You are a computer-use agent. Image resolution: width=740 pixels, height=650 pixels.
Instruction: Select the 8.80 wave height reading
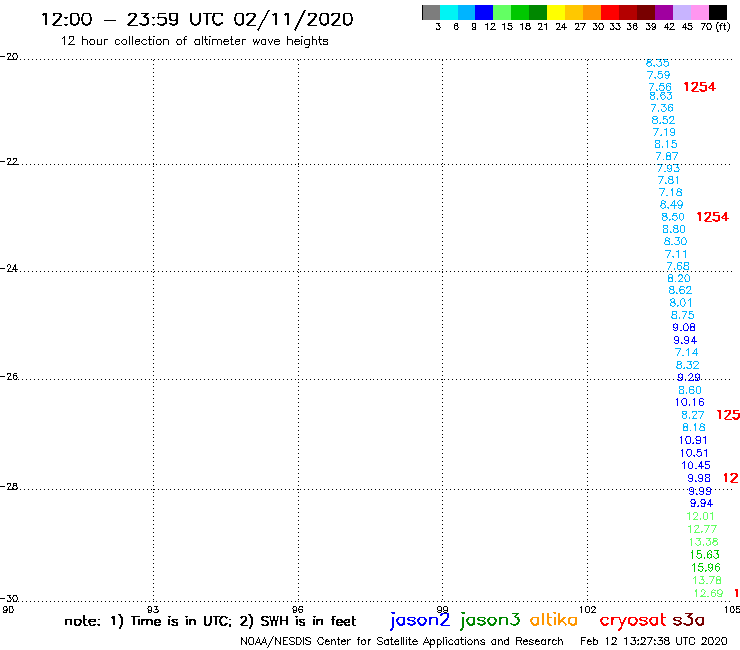pyautogui.click(x=673, y=229)
